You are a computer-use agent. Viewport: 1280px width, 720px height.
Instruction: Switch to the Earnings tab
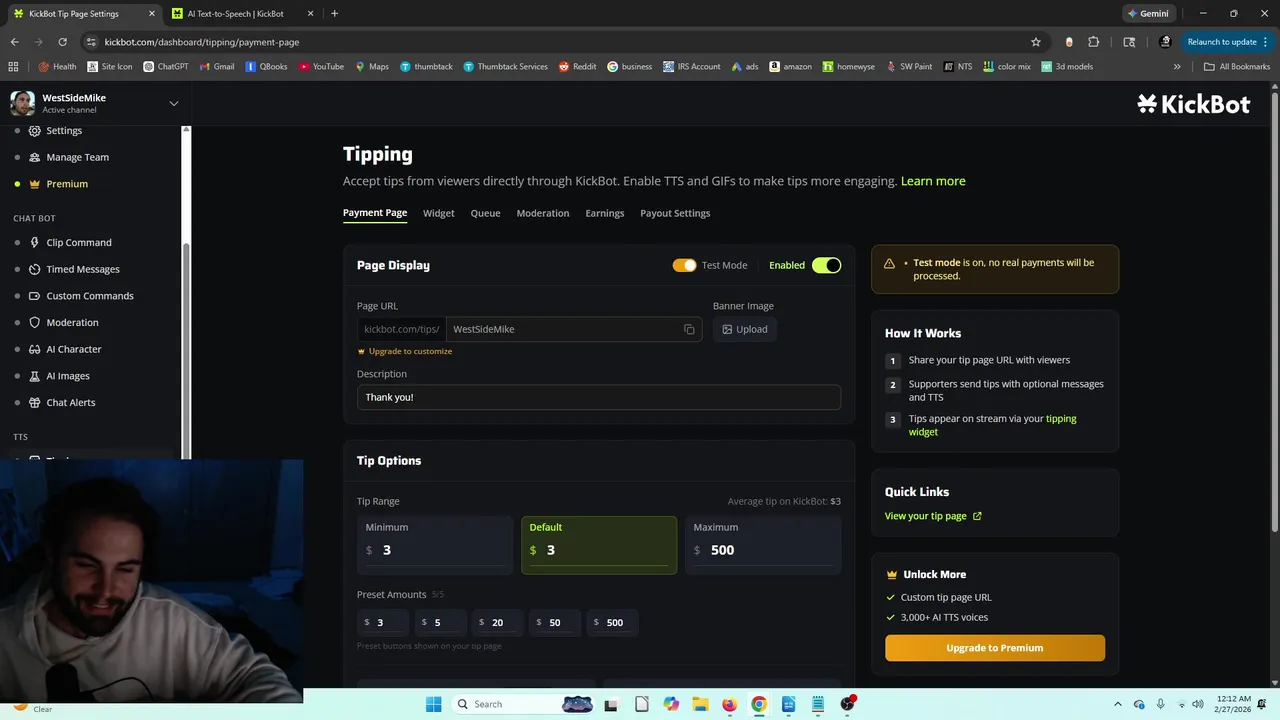pyautogui.click(x=605, y=213)
